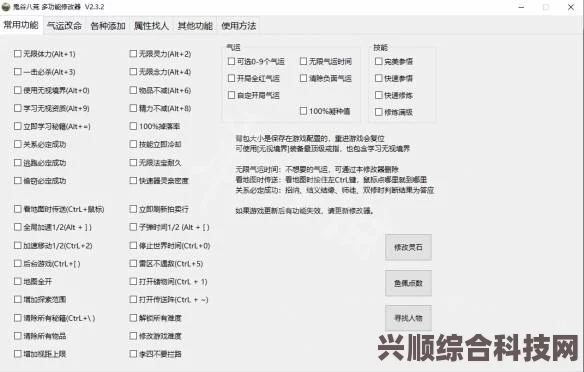The height and width of the screenshot is (372, 584).
Task: Enable 清除负面气运 checkbox
Action: click(303, 78)
